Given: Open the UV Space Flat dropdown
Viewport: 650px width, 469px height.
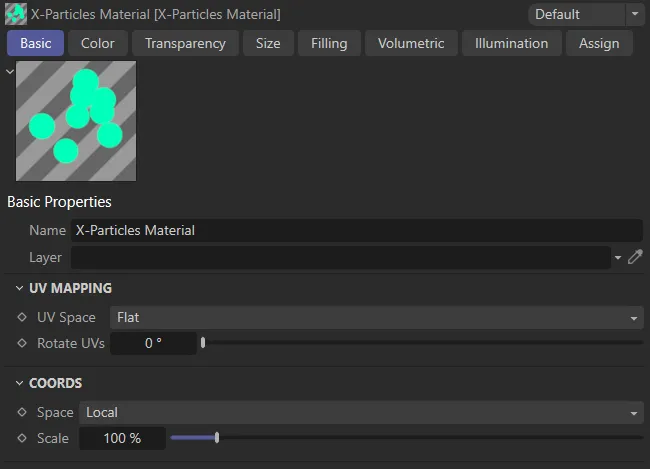Looking at the screenshot, I should coord(376,318).
